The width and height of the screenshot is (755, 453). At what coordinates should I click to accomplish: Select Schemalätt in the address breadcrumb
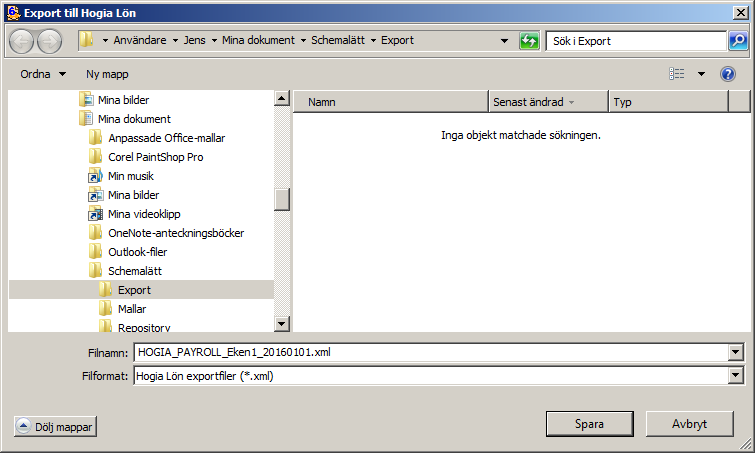tap(338, 40)
